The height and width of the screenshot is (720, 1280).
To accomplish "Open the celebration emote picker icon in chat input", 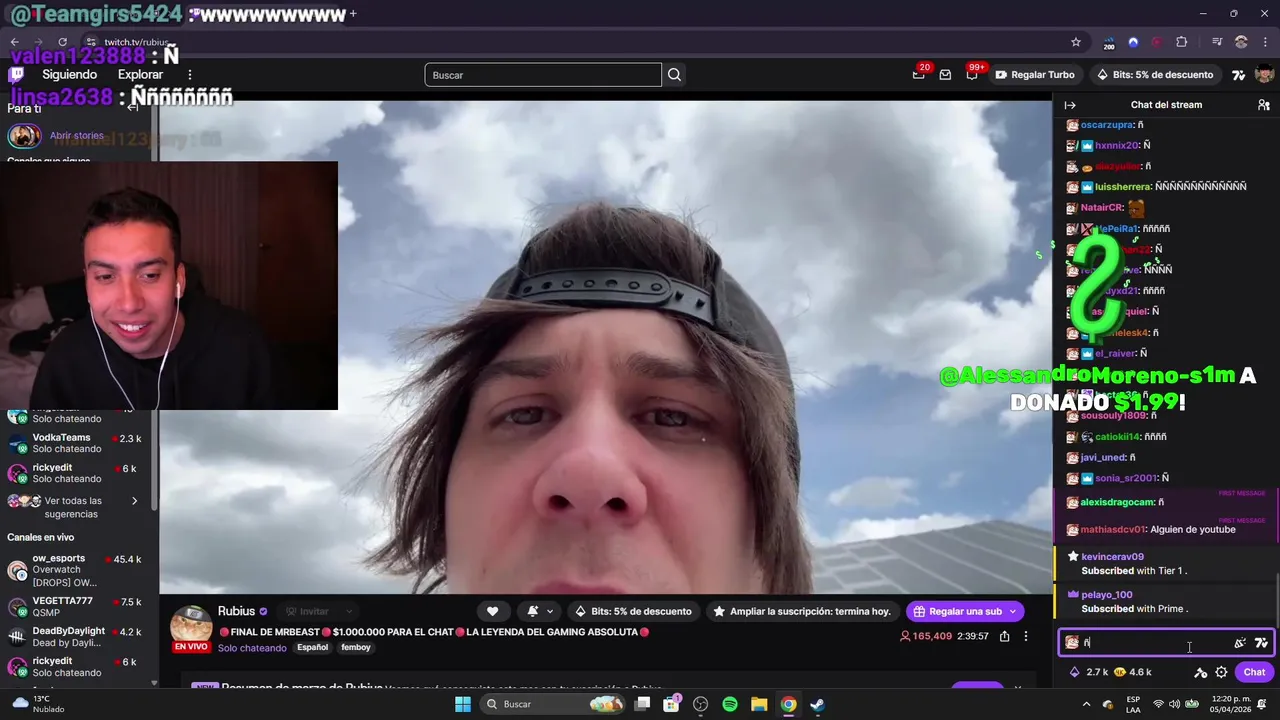I will 1240,643.
